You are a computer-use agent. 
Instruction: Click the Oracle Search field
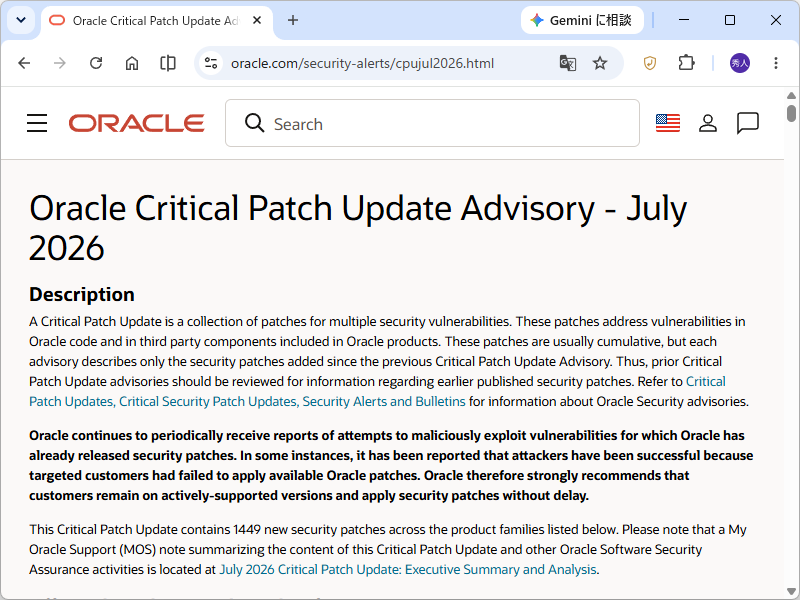click(x=432, y=123)
